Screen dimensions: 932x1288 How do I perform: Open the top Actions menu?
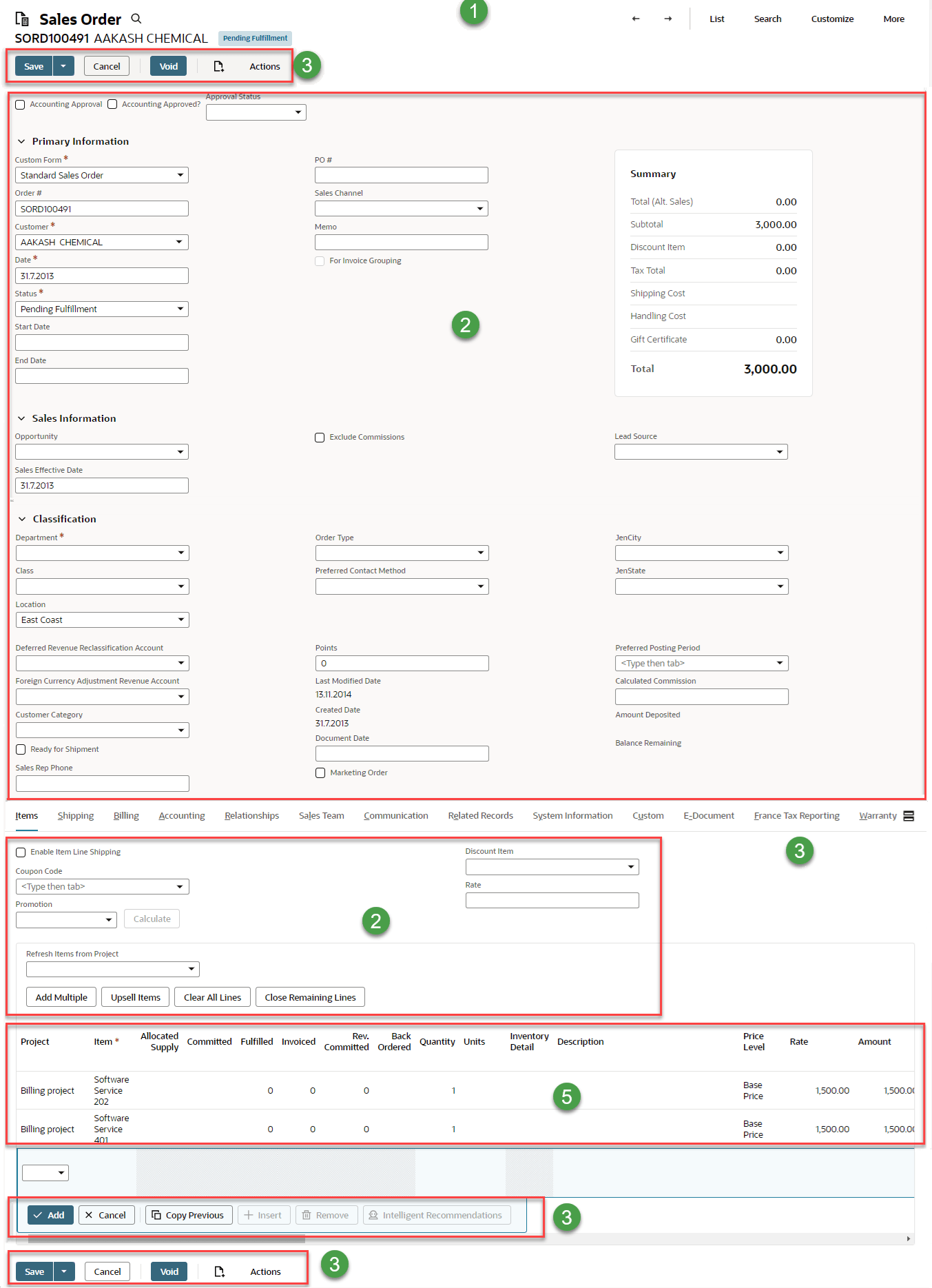(265, 66)
